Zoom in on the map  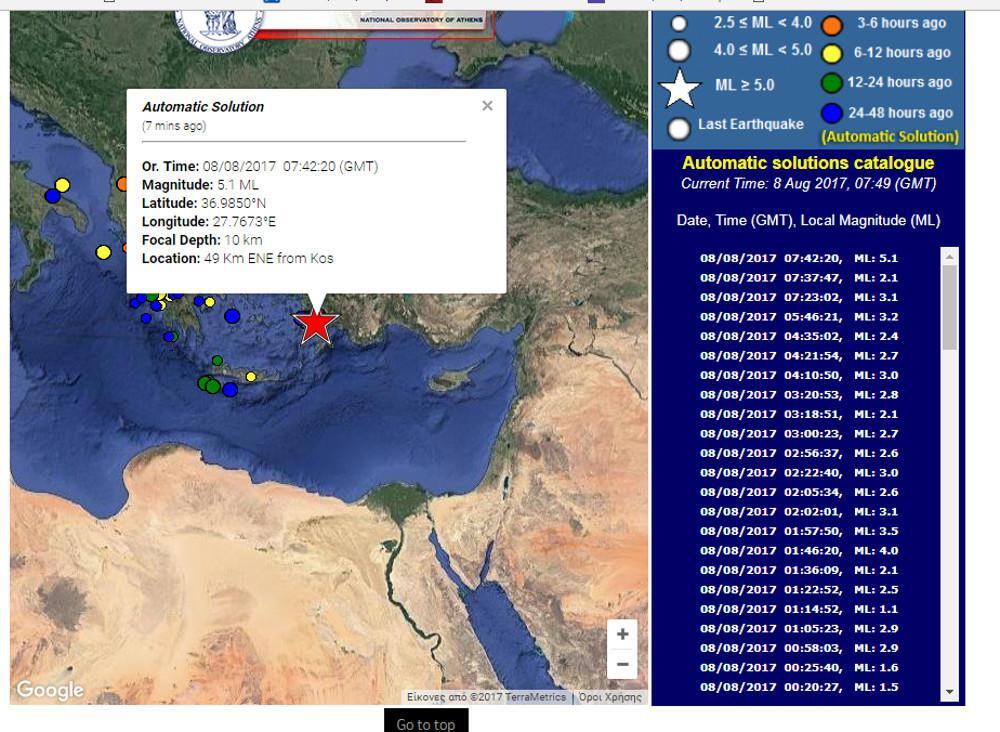[x=622, y=634]
